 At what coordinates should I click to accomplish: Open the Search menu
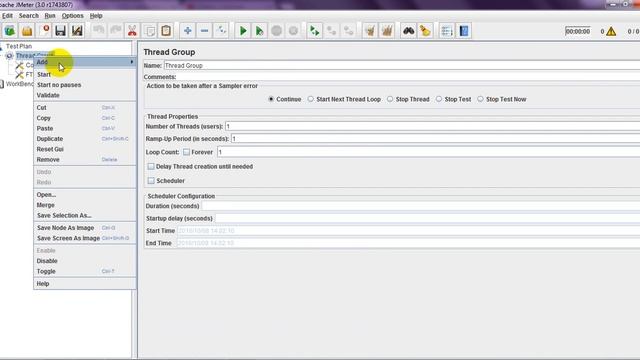pos(29,16)
